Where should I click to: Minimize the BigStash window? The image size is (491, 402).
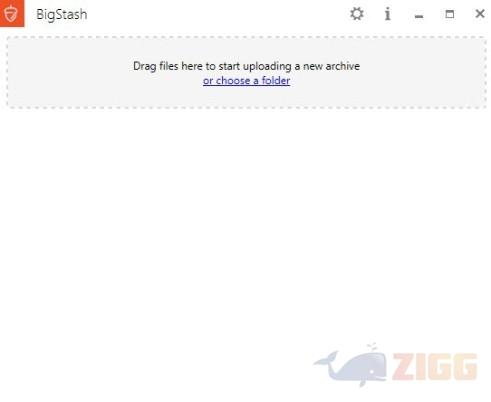419,16
